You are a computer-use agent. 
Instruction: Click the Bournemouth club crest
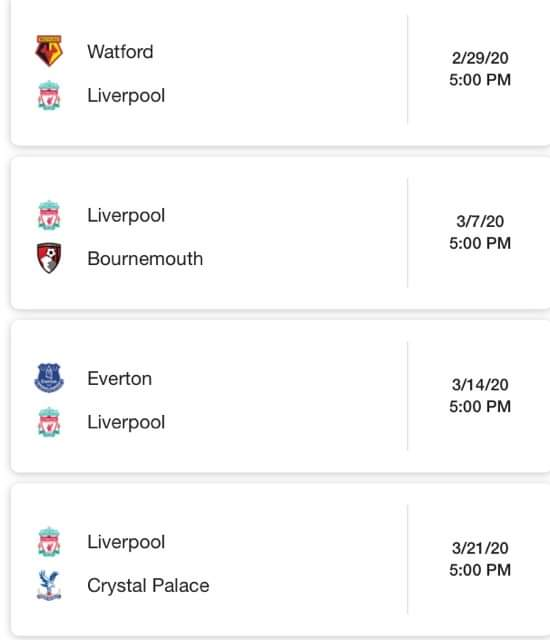49,258
